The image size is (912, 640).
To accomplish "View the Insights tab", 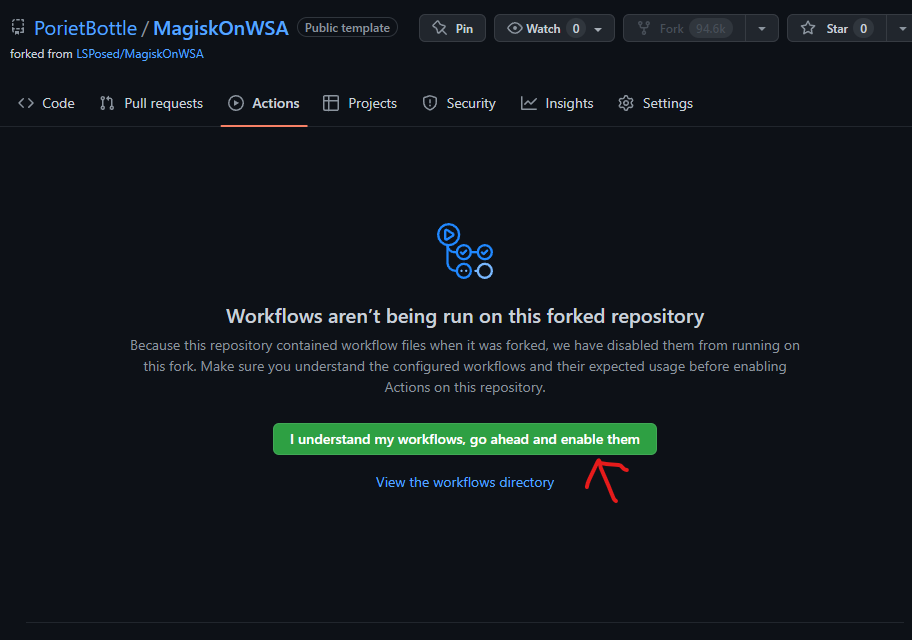I will [557, 104].
